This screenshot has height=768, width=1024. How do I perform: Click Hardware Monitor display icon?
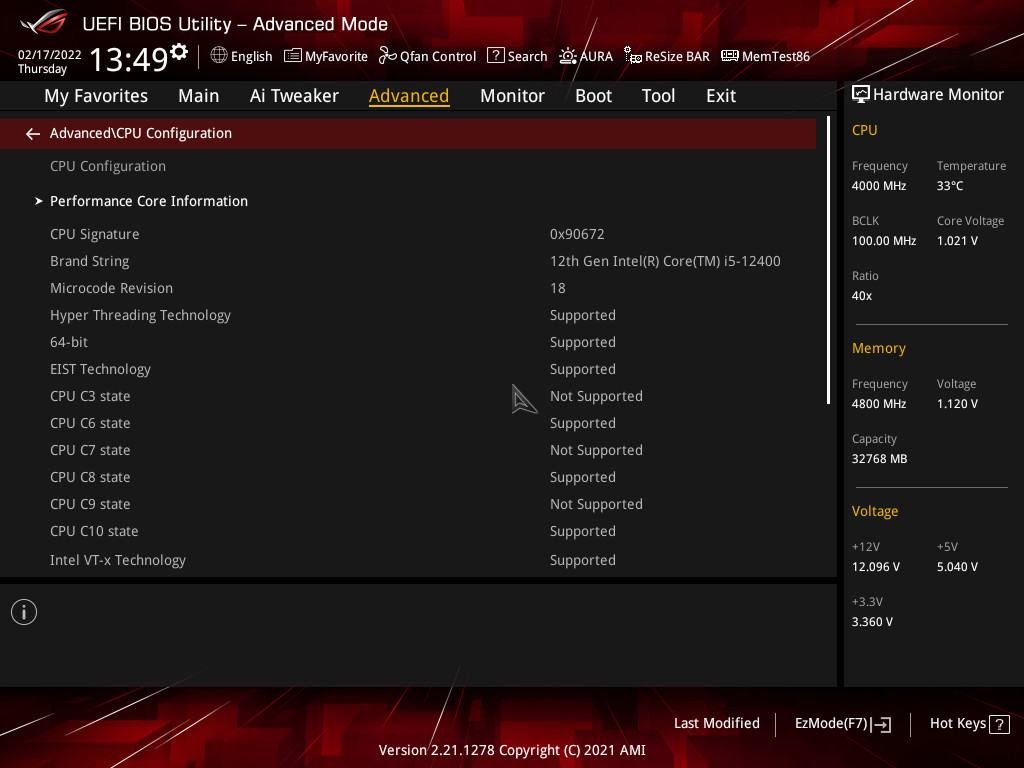point(861,95)
